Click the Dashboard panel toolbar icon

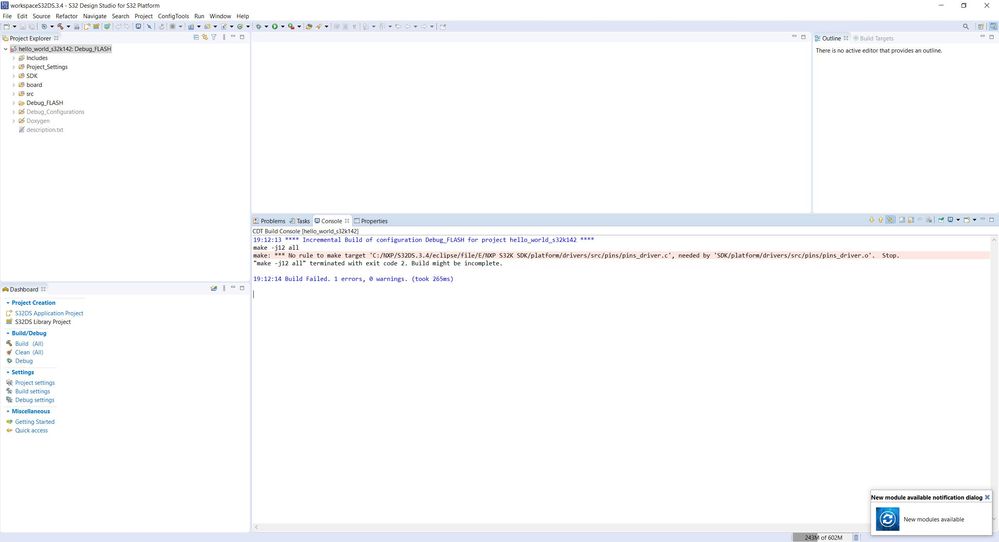[214, 289]
